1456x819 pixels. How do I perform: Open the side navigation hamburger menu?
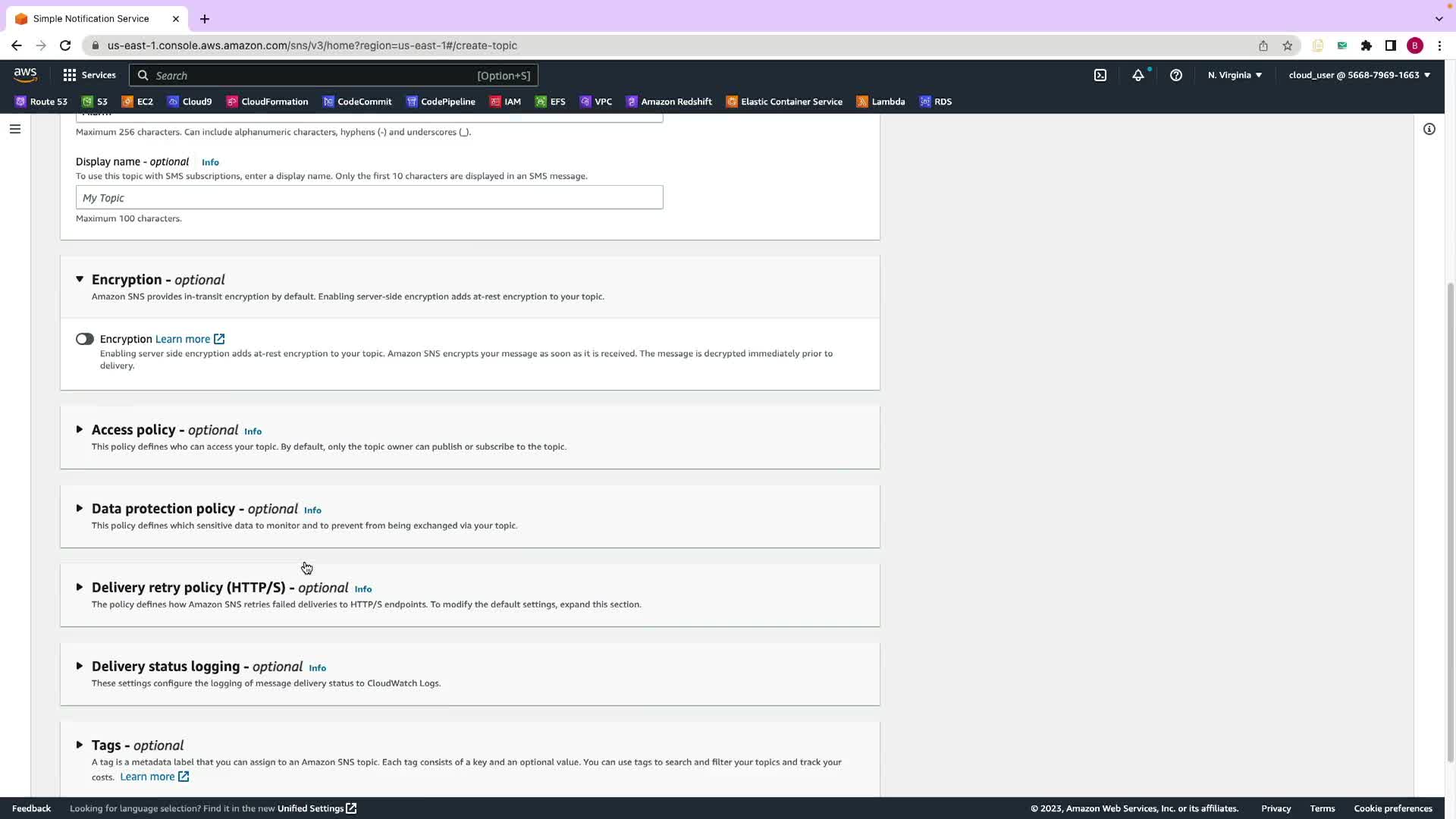(14, 129)
